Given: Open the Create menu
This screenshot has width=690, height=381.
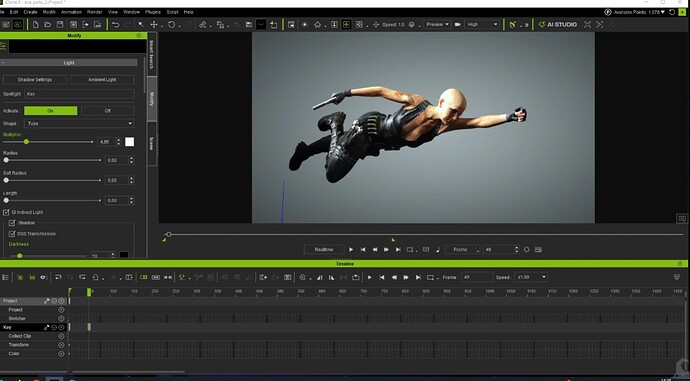Looking at the screenshot, I should (30, 12).
